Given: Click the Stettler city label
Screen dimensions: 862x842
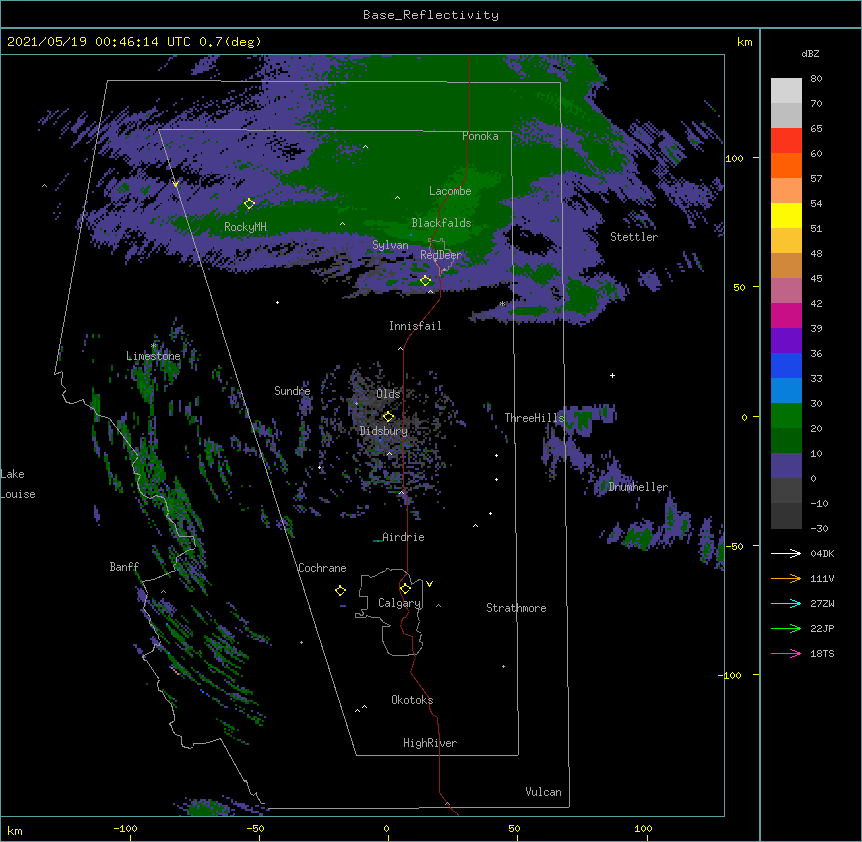Looking at the screenshot, I should [x=634, y=237].
